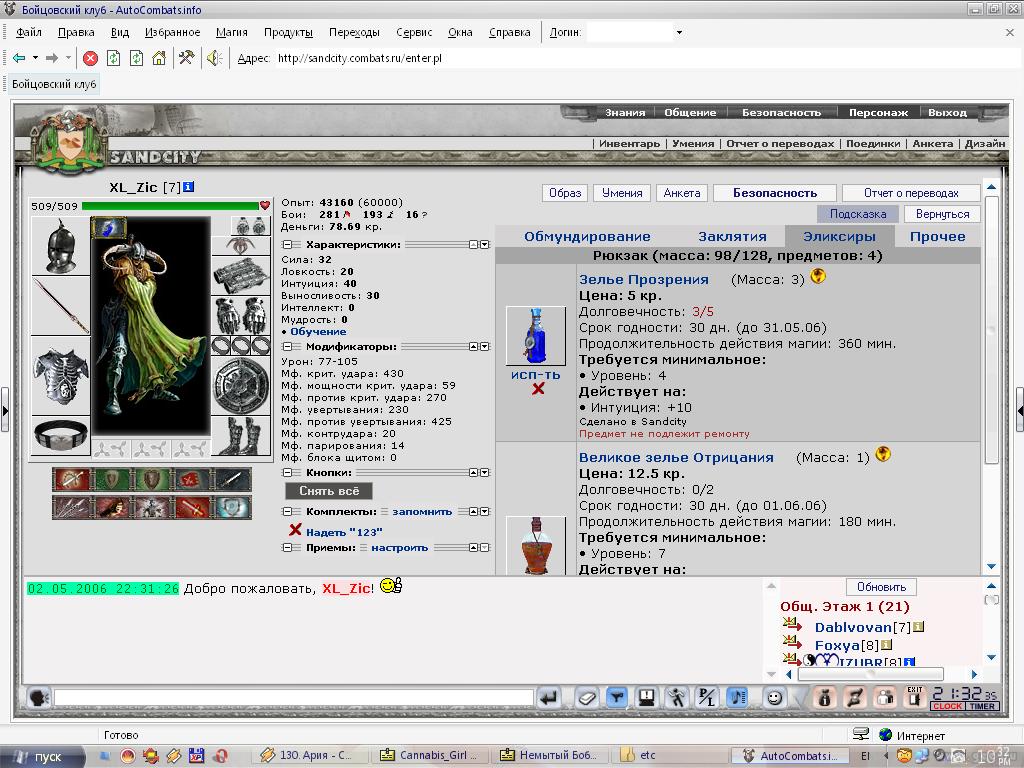Screen dimensions: 1024x768
Task: Click the eraser clear chat icon
Action: 587,697
